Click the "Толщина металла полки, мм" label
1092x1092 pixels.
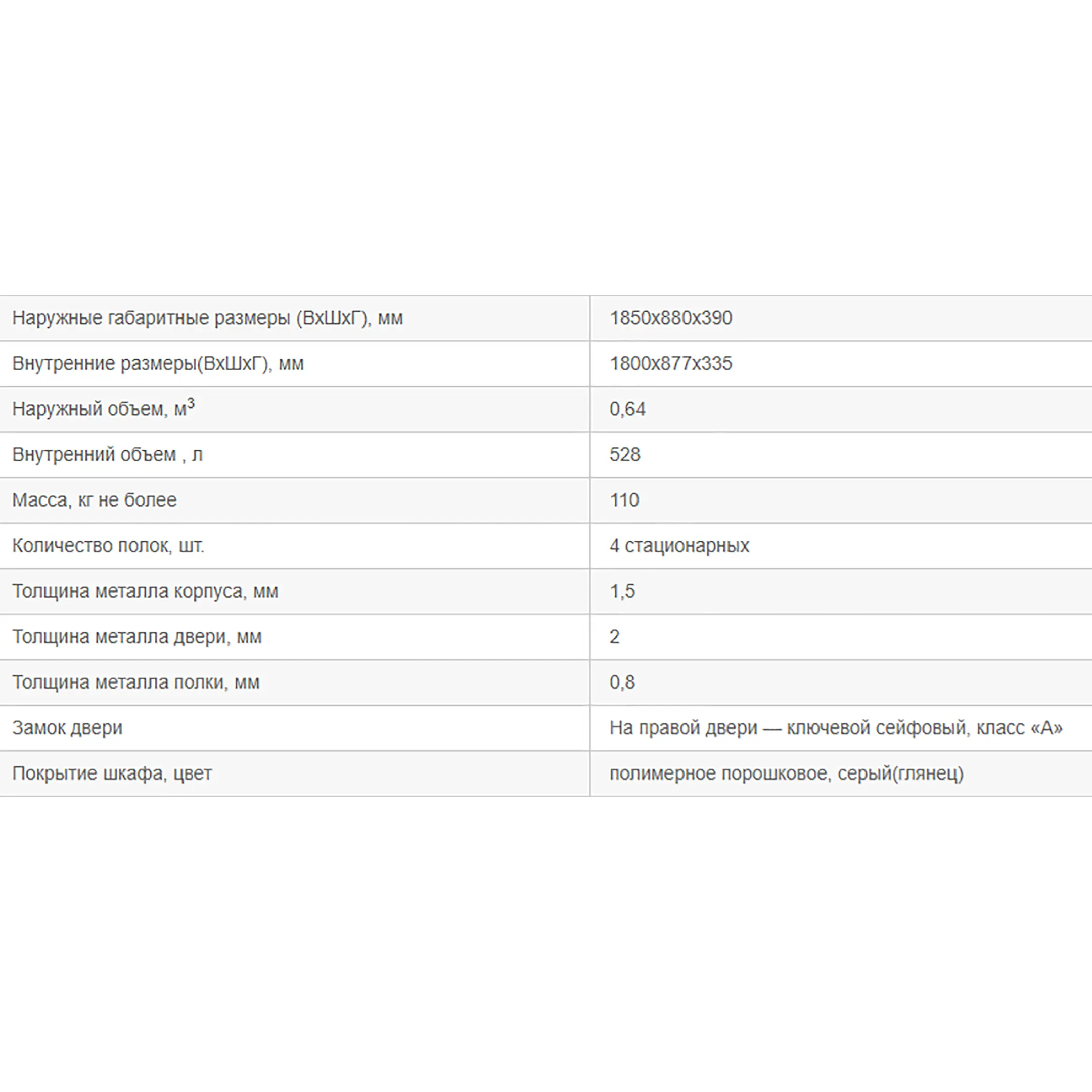click(135, 683)
